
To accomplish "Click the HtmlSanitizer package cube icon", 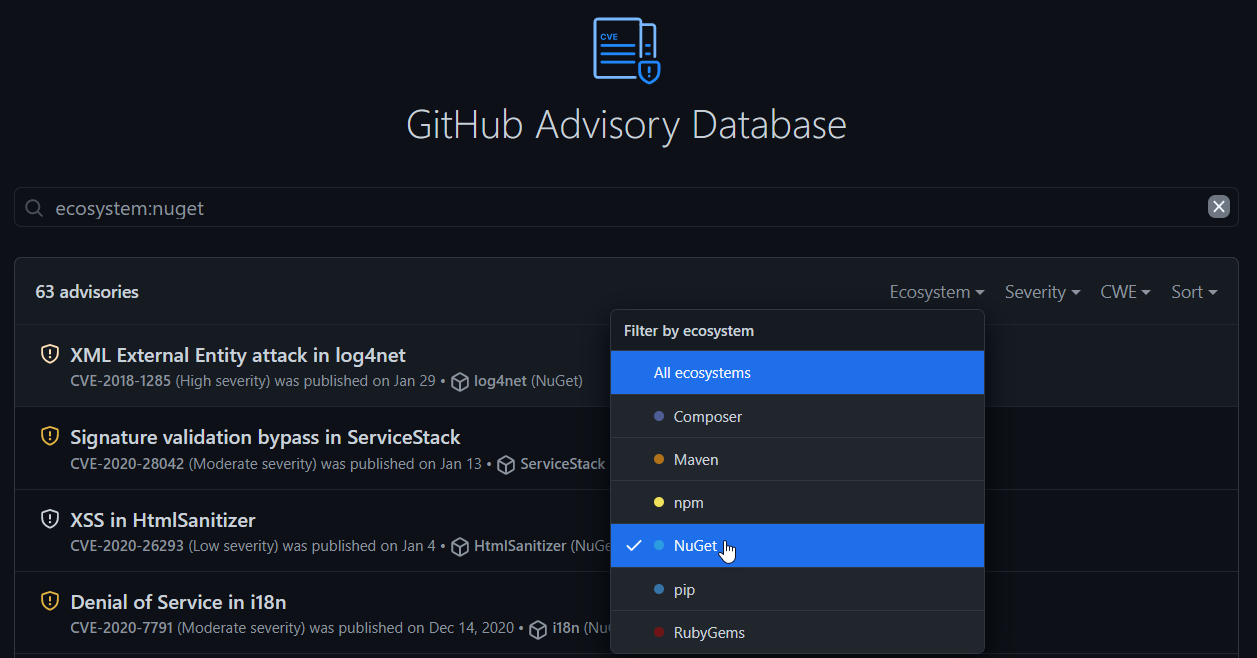I will pos(460,547).
